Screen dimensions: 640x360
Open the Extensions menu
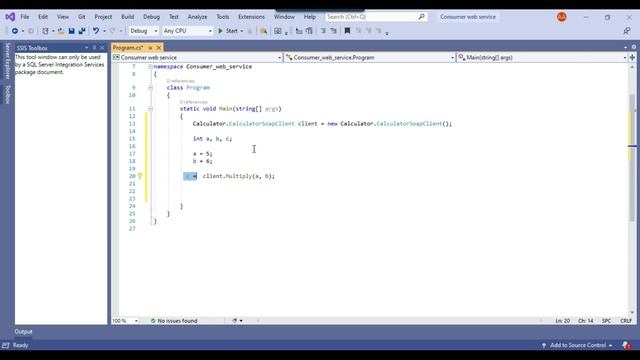tap(251, 17)
